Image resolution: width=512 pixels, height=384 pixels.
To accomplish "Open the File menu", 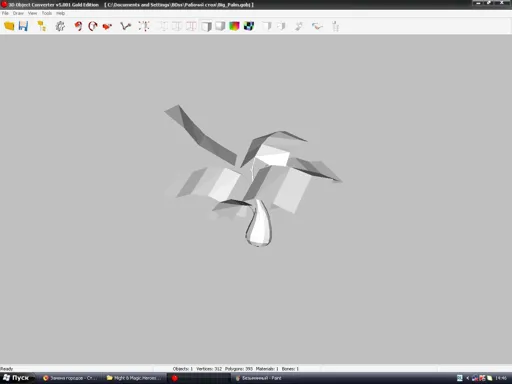I will pyautogui.click(x=5, y=13).
